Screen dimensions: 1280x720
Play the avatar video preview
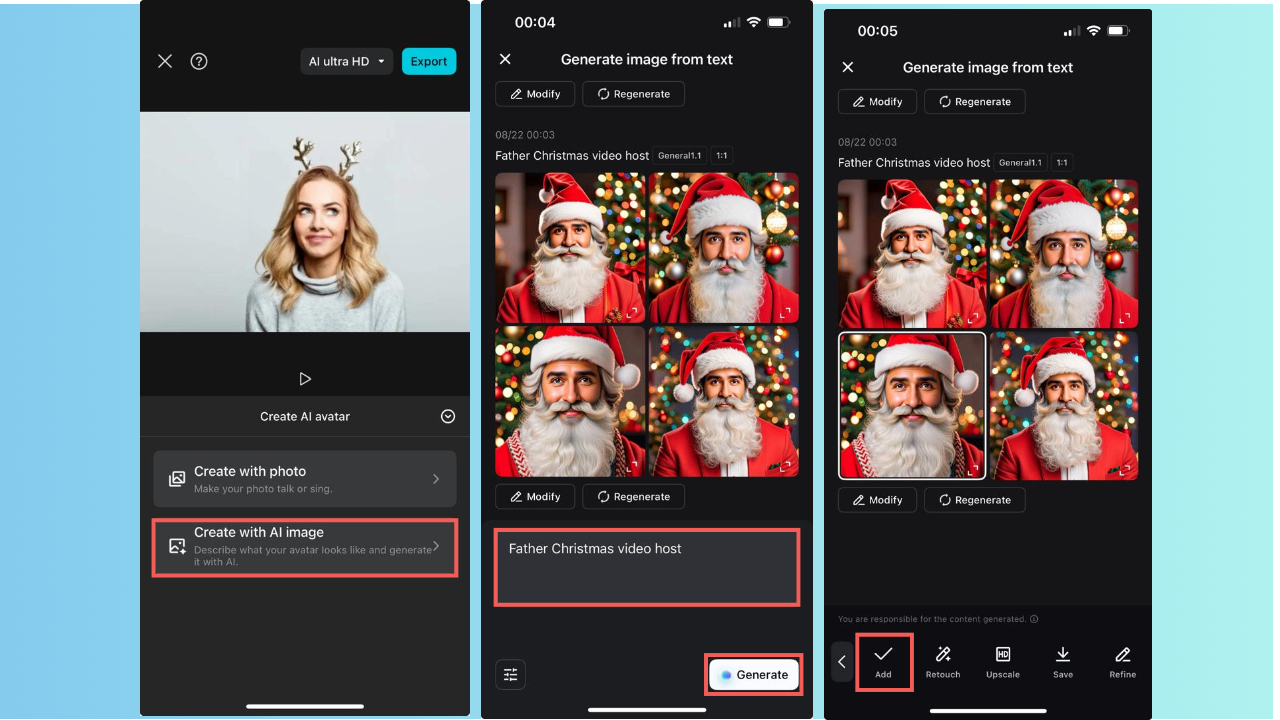click(304, 378)
